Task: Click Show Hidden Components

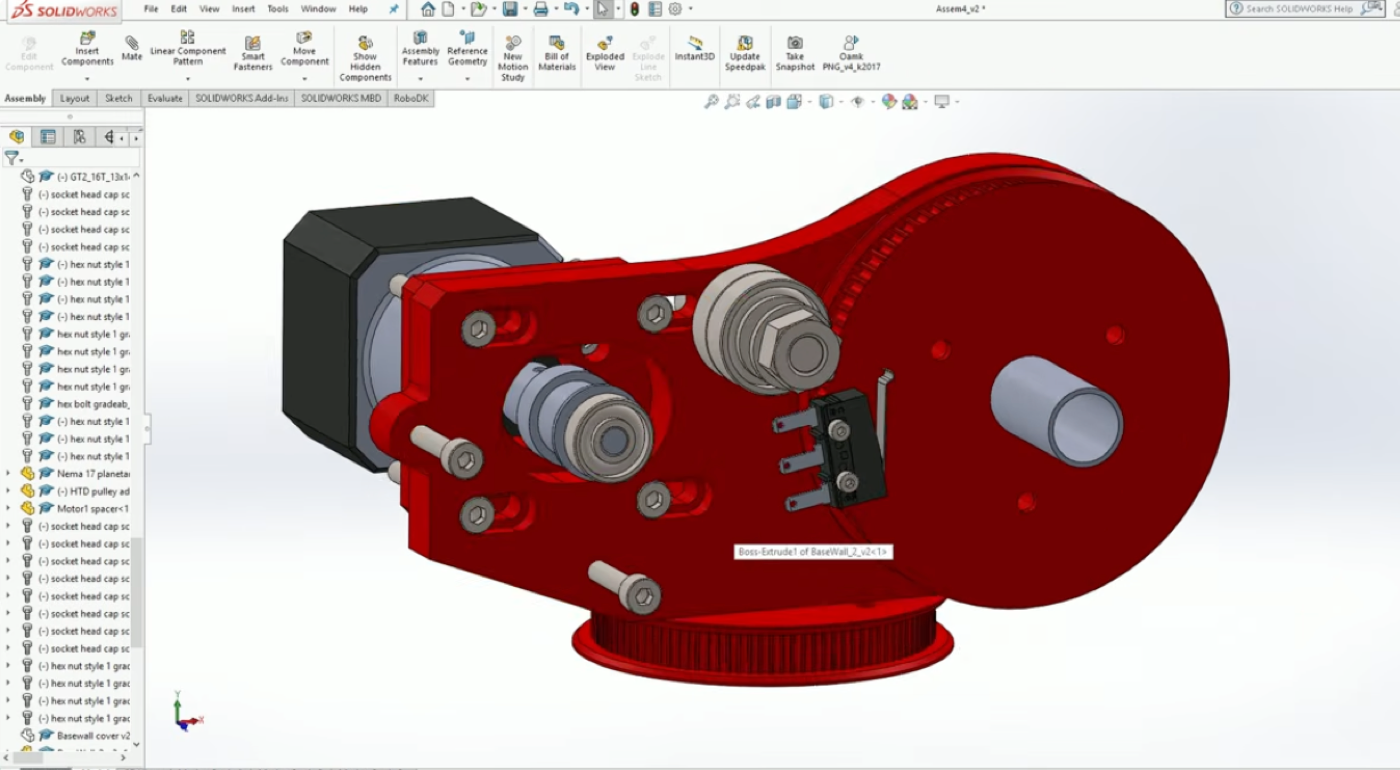Action: click(x=365, y=59)
